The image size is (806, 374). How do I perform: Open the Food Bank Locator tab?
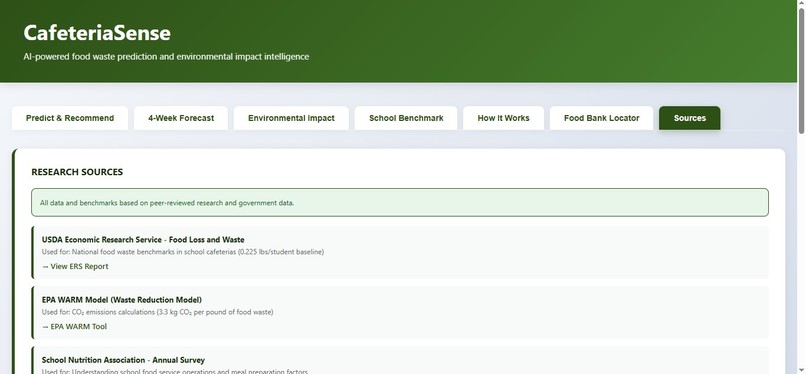[x=601, y=118]
